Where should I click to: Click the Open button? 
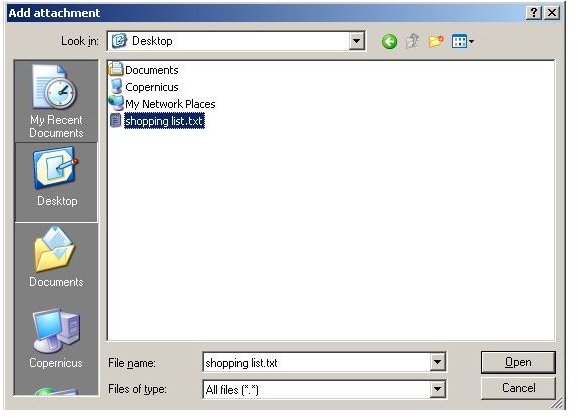(518, 362)
